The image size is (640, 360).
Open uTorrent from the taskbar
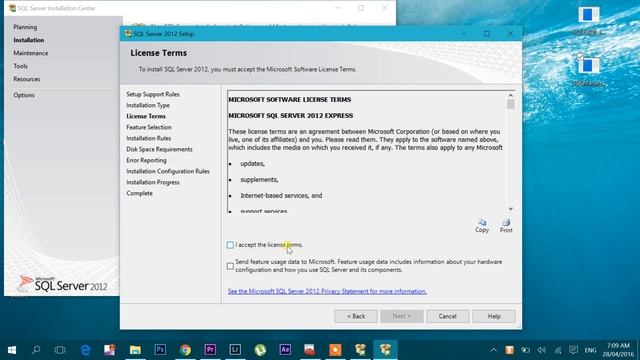click(x=260, y=350)
